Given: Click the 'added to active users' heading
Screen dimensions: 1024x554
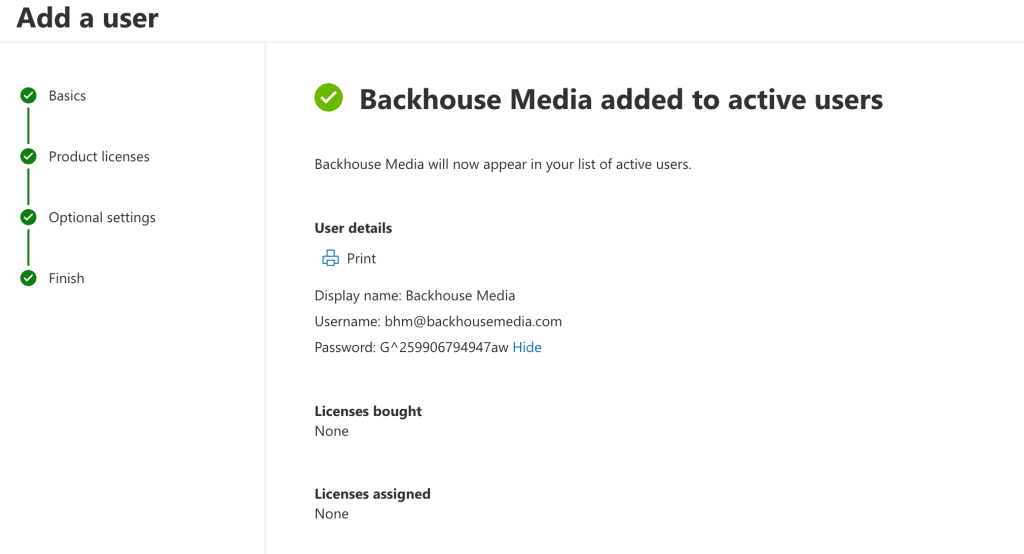Looking at the screenshot, I should point(620,99).
